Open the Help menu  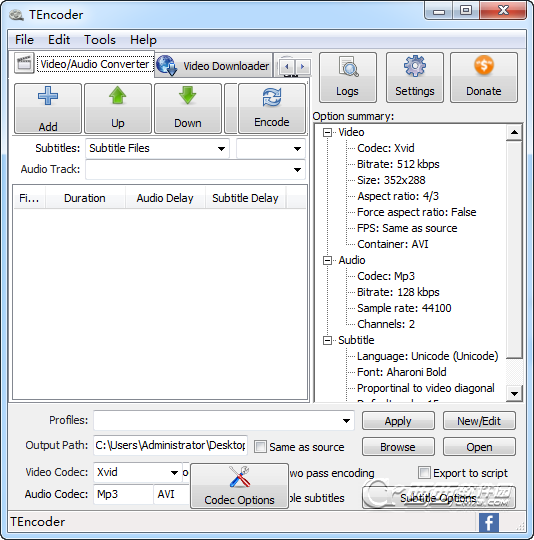[x=143, y=40]
